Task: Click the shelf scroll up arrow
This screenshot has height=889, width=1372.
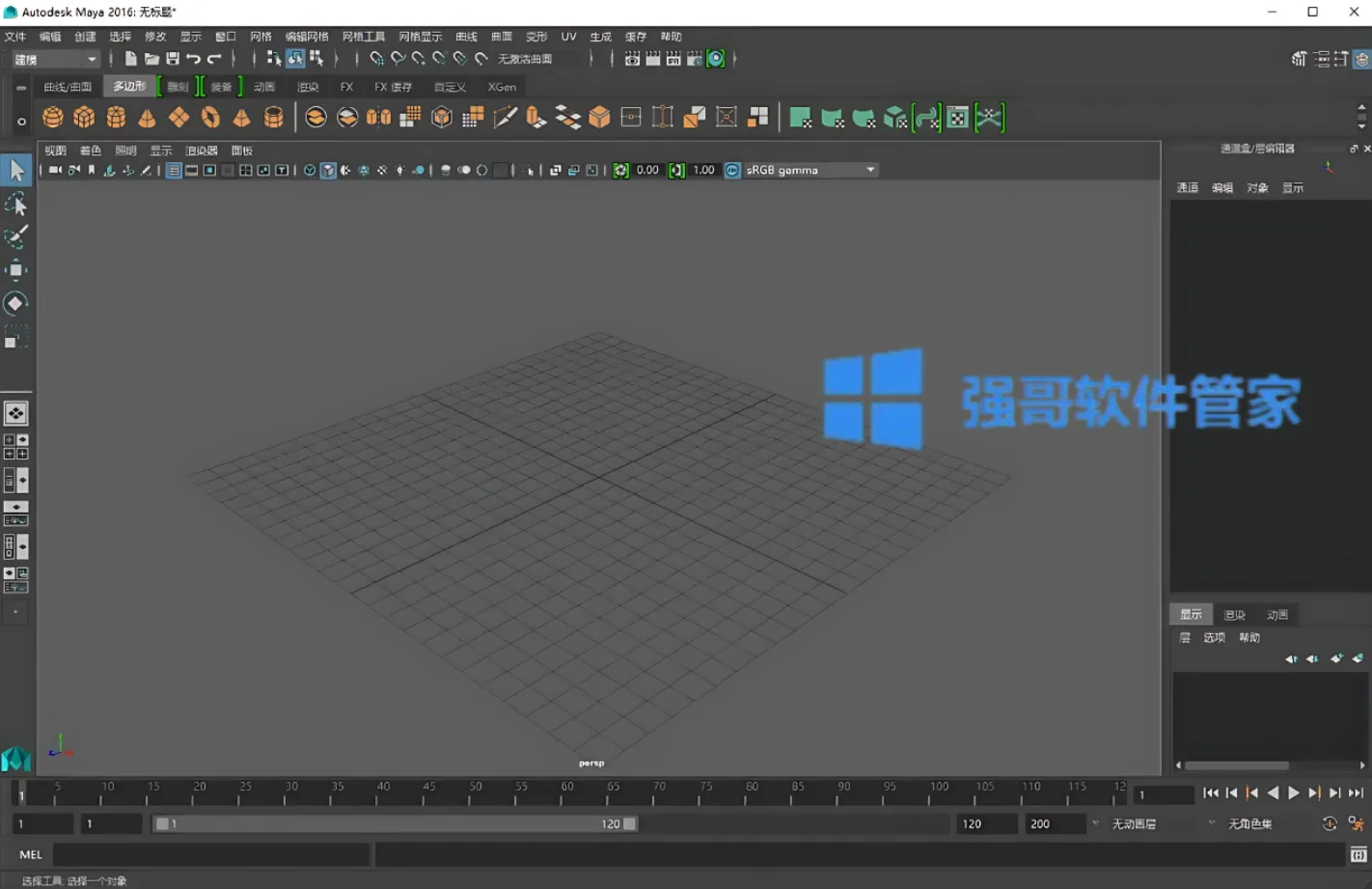Action: point(1361,107)
